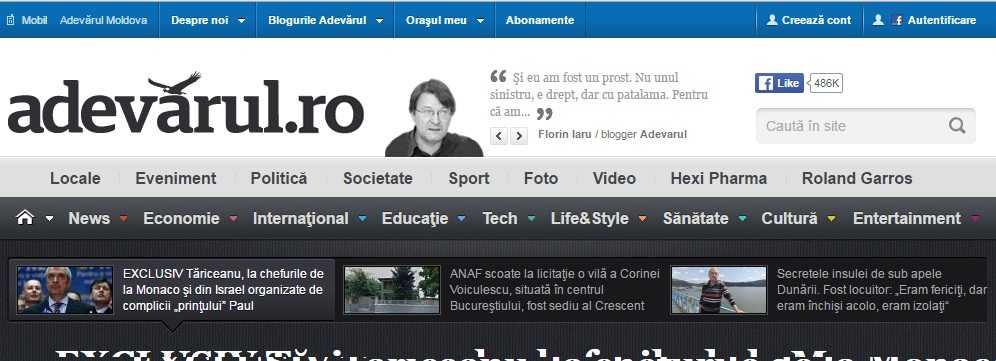The image size is (996, 361).
Task: Open Florin Iaru's blog author link
Action: coord(565,135)
